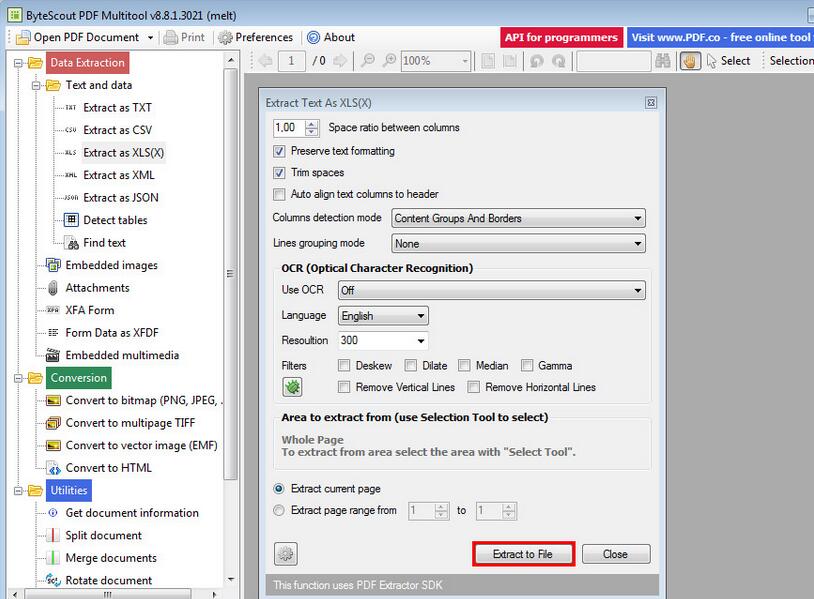Enable the Dilate filter checkbox

pyautogui.click(x=411, y=365)
